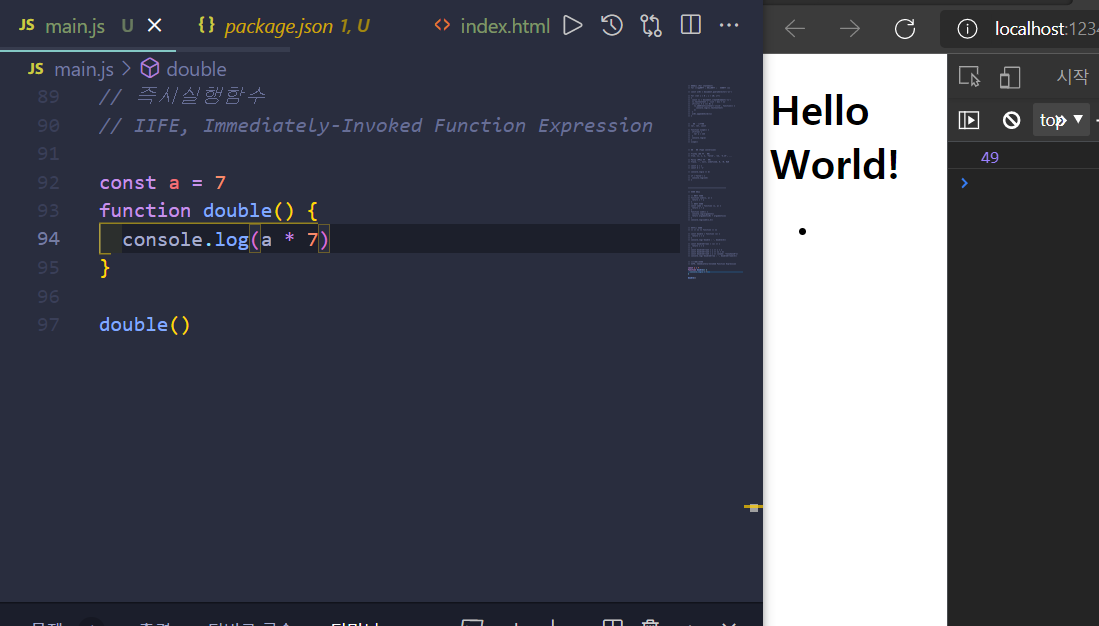
Task: Click the double() call on line 97
Action: coord(144,325)
